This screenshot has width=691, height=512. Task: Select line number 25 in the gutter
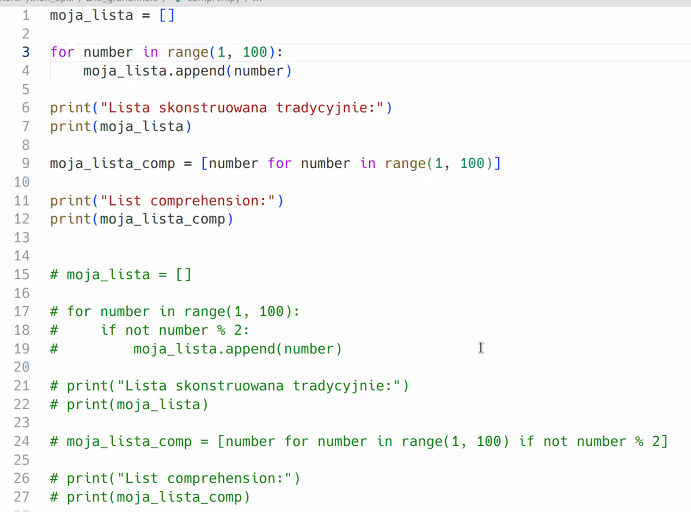22,460
